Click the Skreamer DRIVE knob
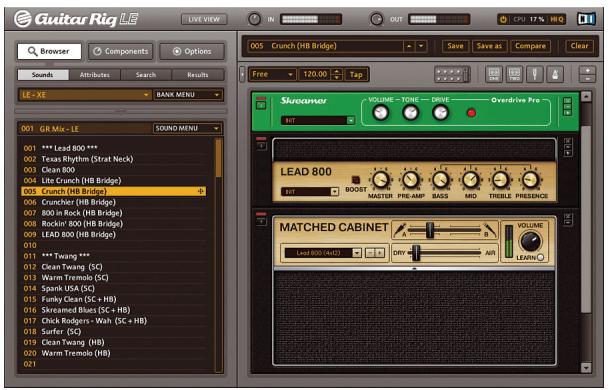The height and width of the screenshot is (390, 609). [440, 113]
